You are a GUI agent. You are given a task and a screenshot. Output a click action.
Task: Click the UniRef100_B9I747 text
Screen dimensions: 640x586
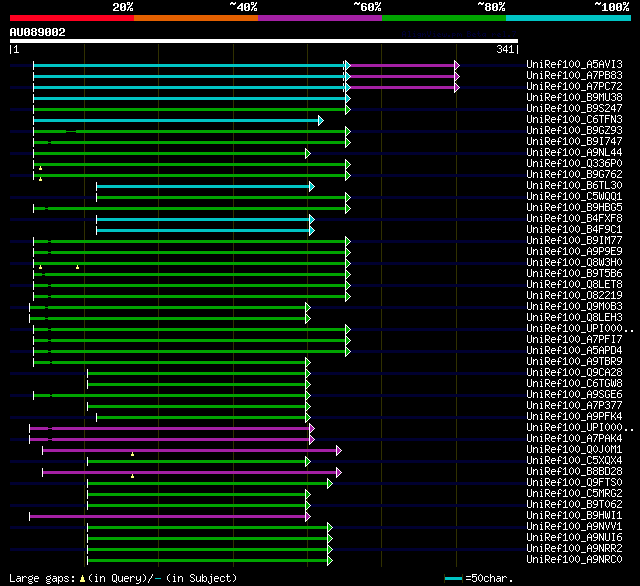coord(574,142)
